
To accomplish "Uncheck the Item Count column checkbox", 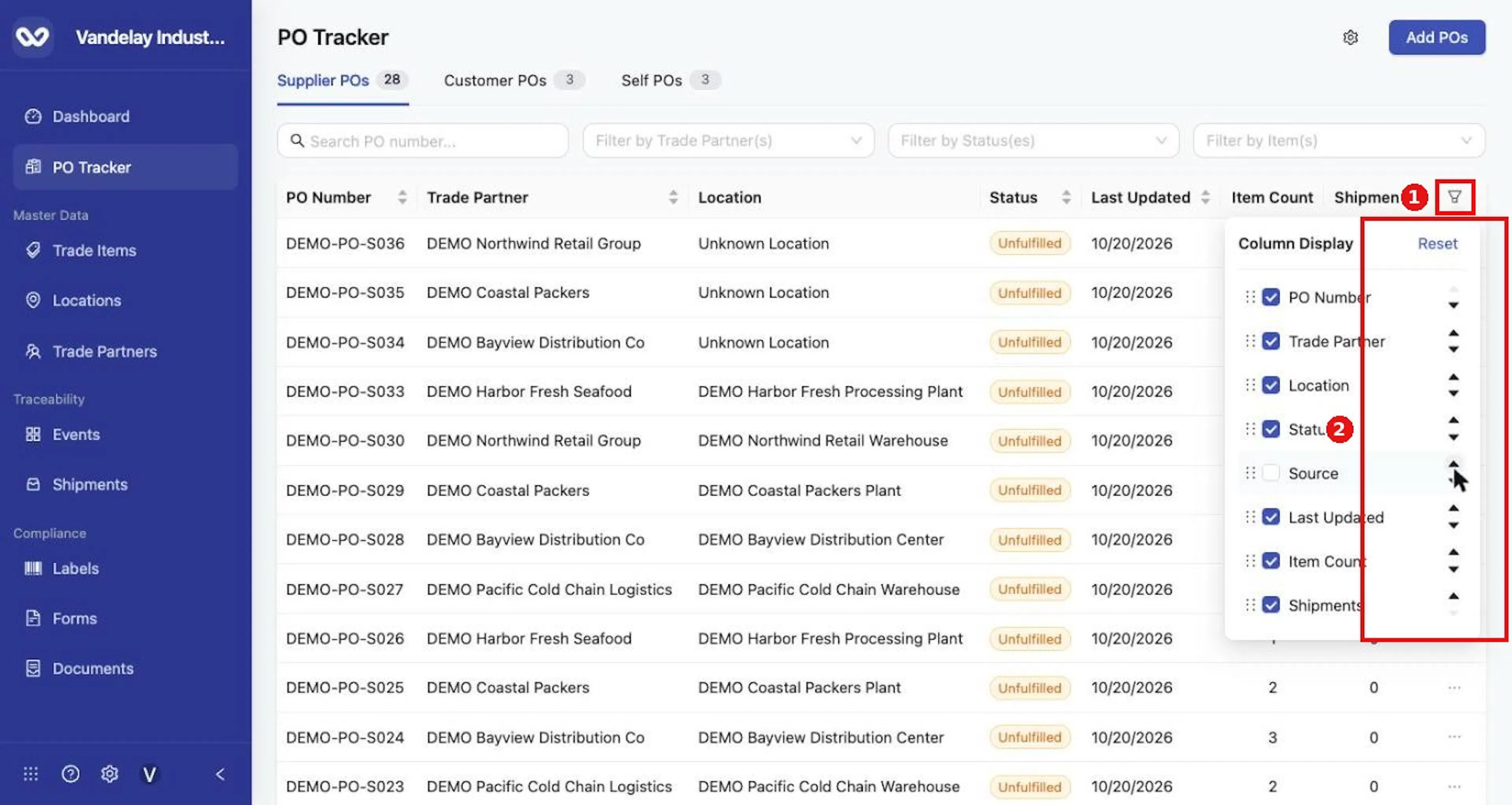I will tap(1271, 561).
